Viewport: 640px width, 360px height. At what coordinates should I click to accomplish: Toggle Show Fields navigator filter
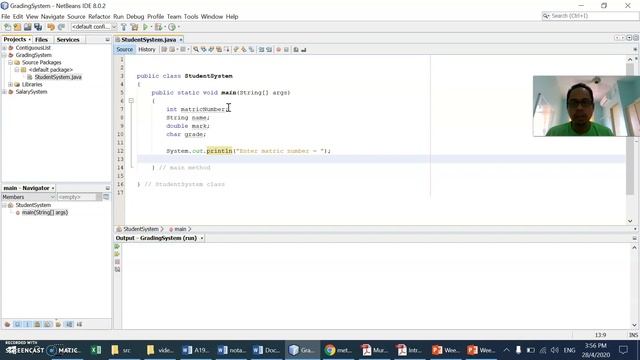point(17,324)
